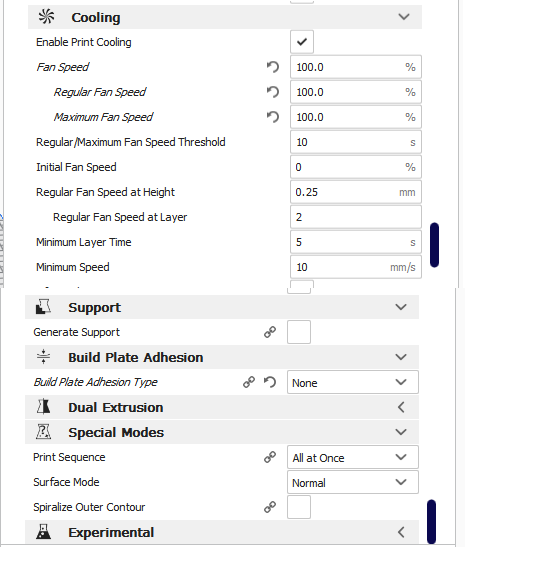Open the Print Sequence dropdown
554x588 pixels.
click(353, 457)
